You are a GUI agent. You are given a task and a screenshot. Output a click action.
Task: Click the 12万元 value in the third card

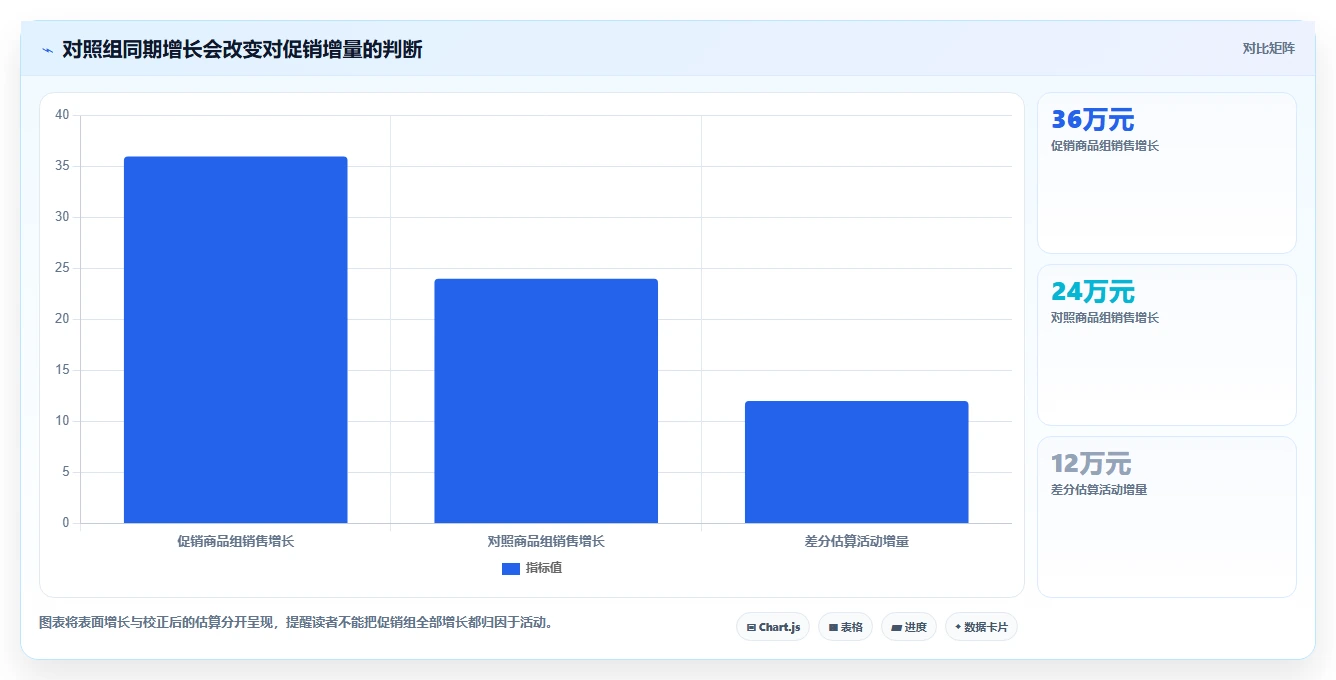(x=1091, y=464)
